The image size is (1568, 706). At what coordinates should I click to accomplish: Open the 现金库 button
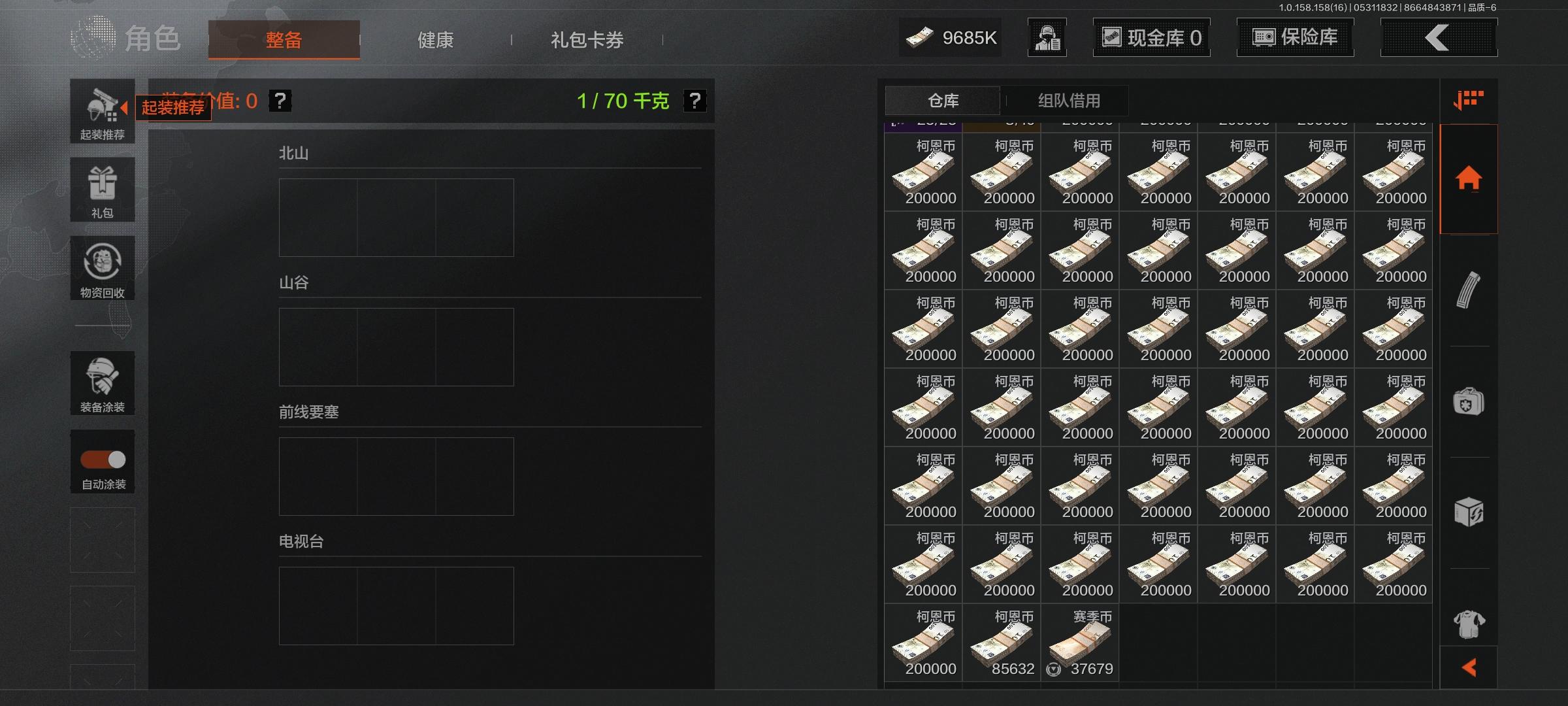[1151, 37]
